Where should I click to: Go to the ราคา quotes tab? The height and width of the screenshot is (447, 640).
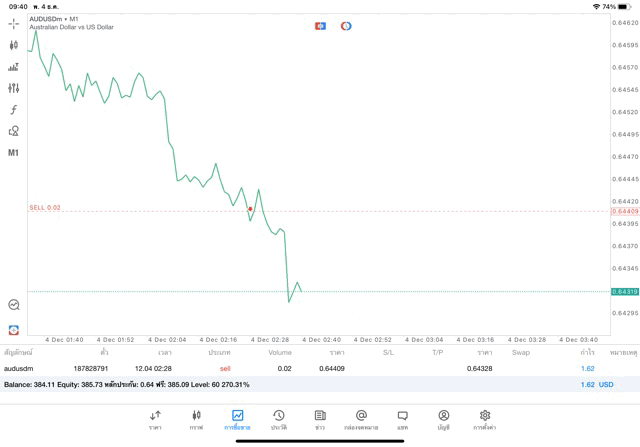155,420
